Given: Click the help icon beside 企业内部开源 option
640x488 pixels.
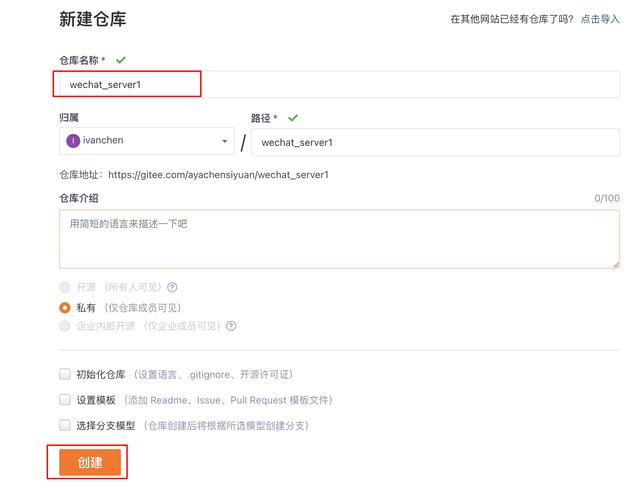Looking at the screenshot, I should (x=231, y=326).
